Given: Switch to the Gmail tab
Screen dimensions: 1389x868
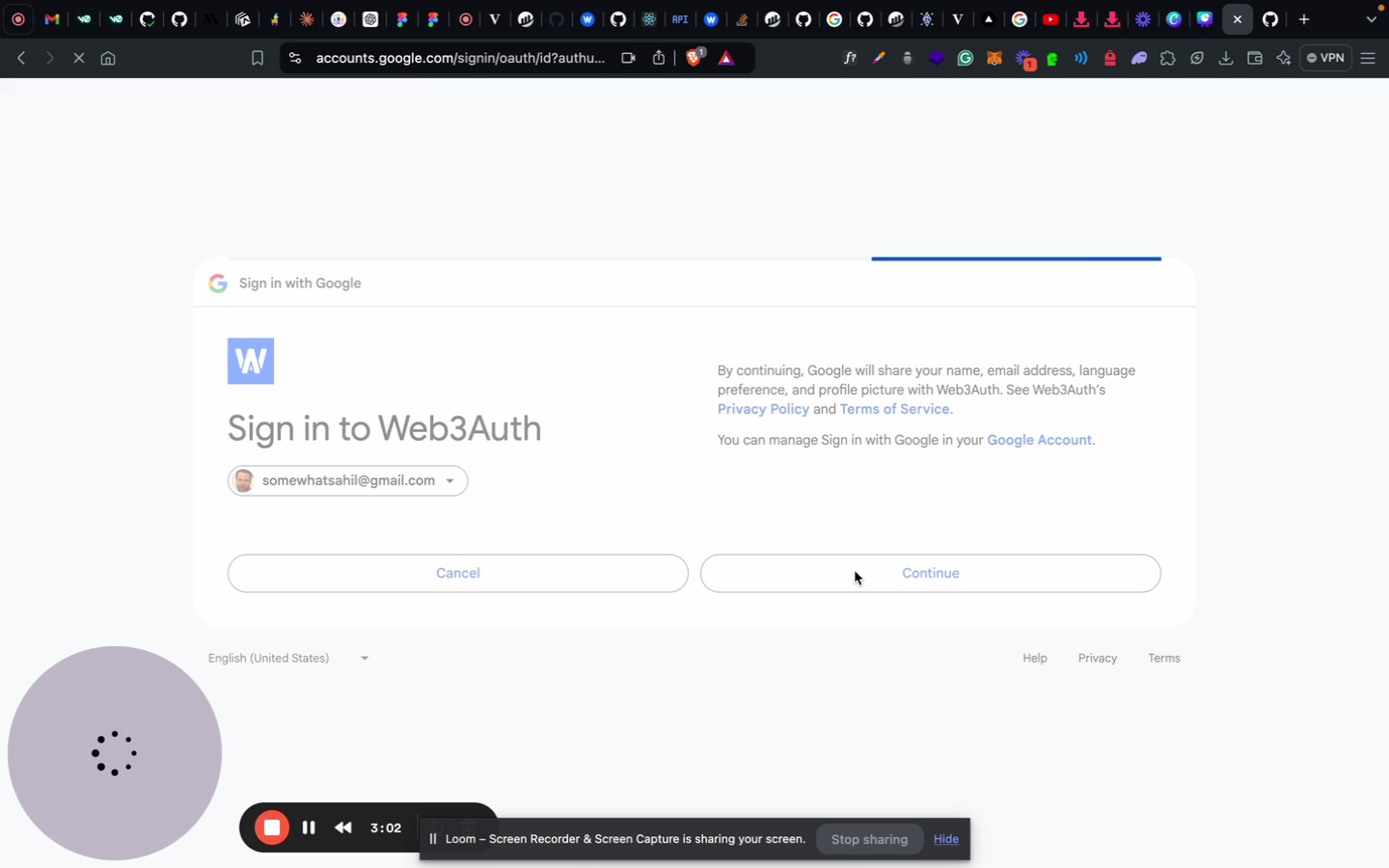Looking at the screenshot, I should 52,19.
